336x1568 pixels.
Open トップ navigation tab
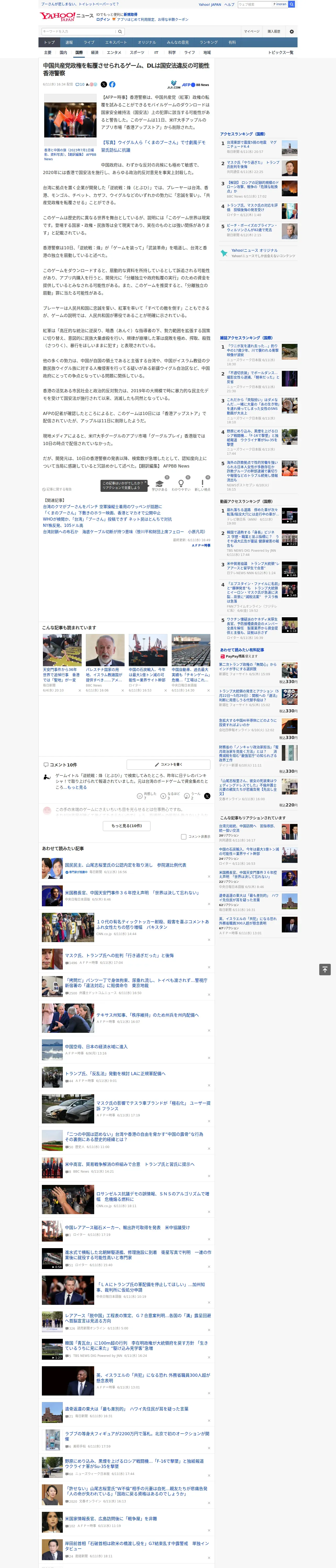click(49, 42)
